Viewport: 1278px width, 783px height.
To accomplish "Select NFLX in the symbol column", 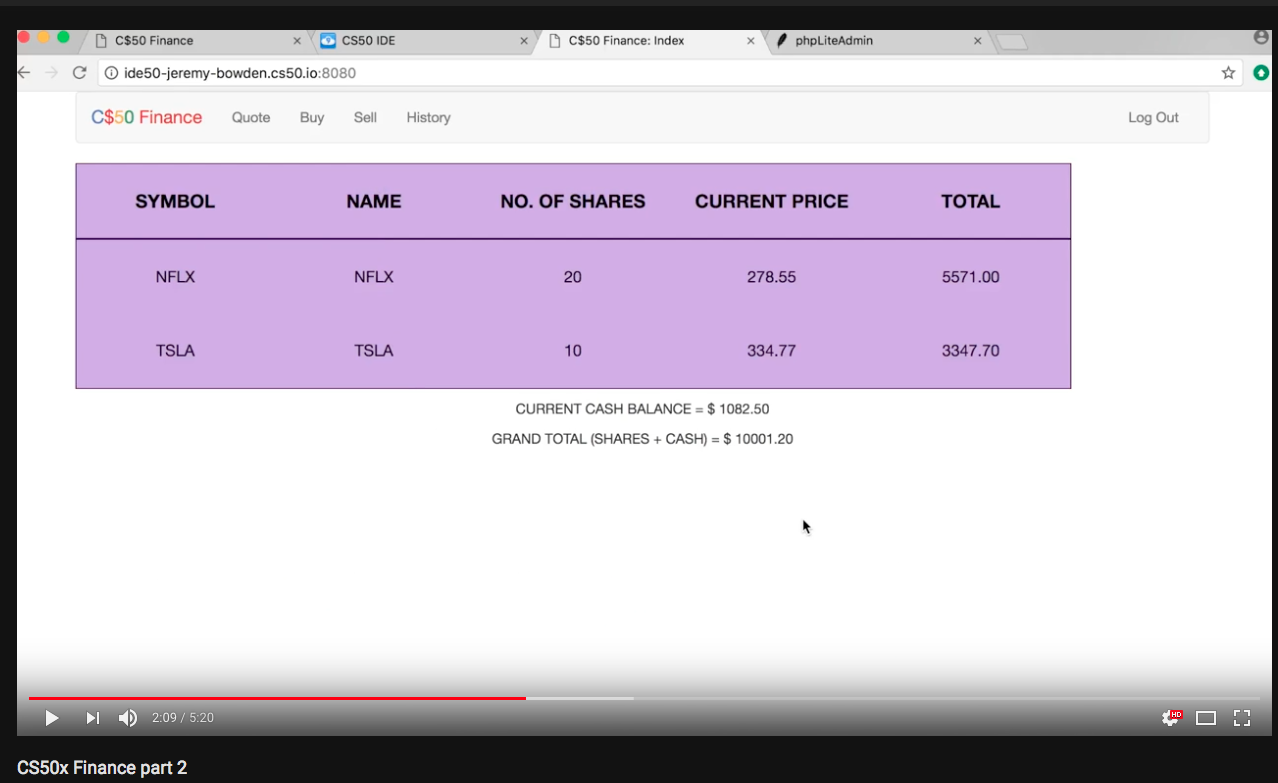I will [x=175, y=277].
